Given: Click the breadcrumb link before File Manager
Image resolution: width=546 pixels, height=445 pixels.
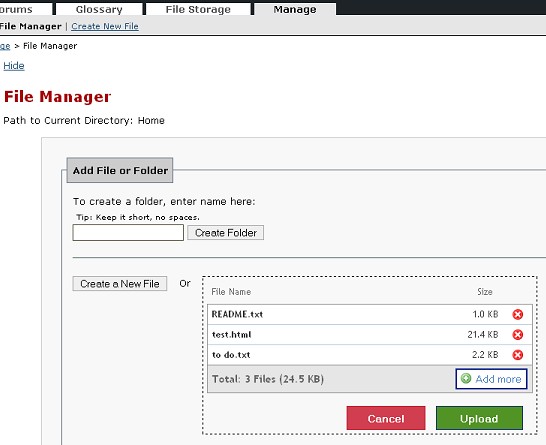Looking at the screenshot, I should coord(5,46).
